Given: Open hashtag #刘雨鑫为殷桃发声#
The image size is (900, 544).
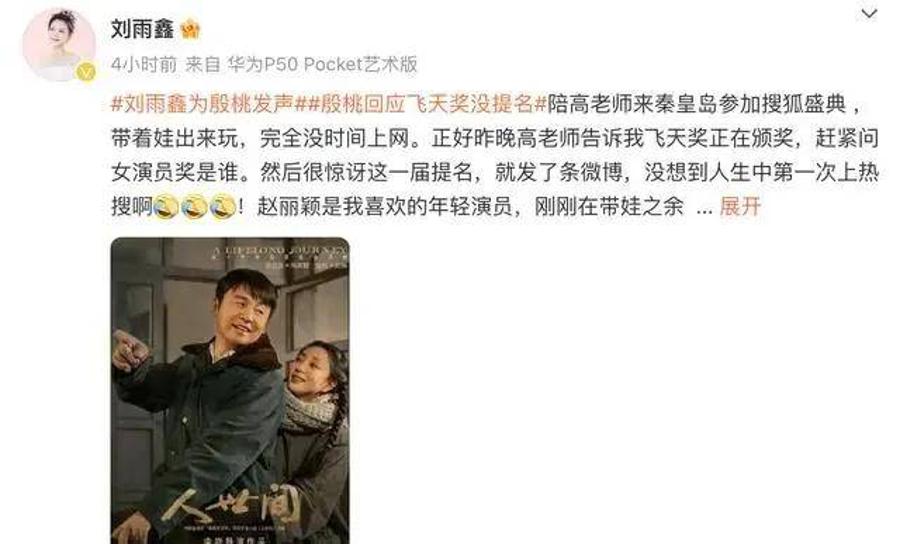Looking at the screenshot, I should 203,104.
